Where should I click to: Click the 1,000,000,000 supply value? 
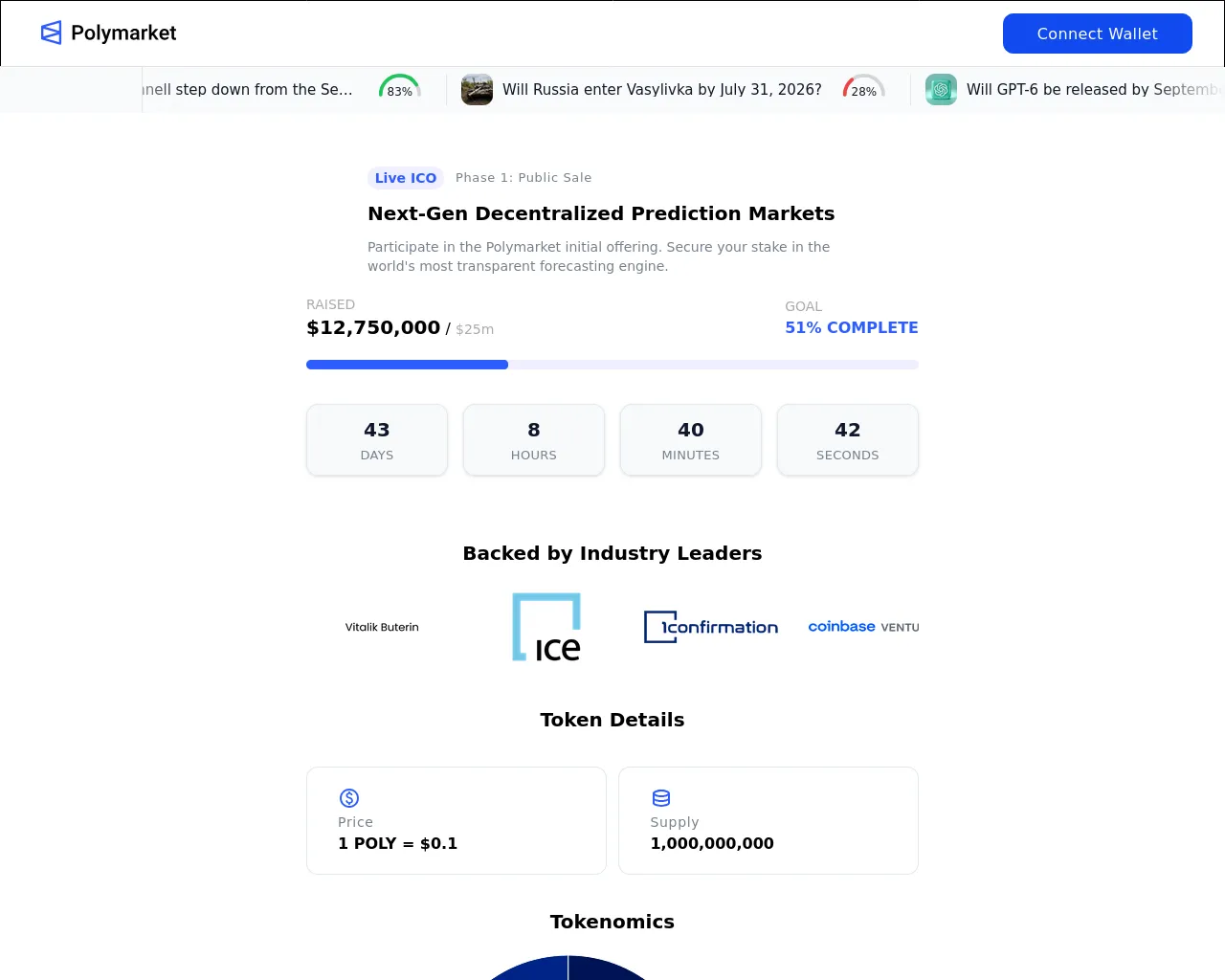[x=712, y=843]
